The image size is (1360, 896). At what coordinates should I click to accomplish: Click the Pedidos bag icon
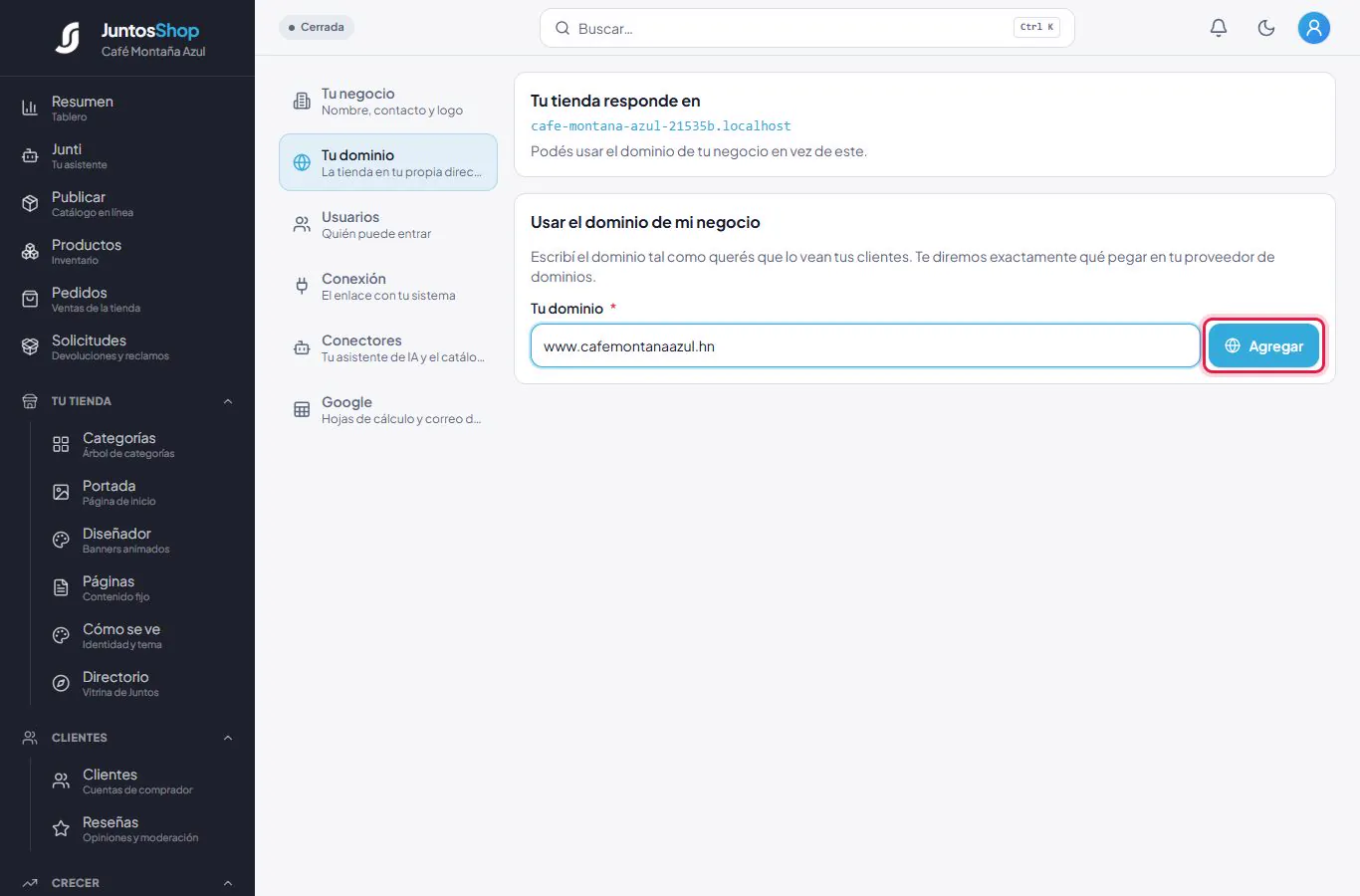click(30, 299)
